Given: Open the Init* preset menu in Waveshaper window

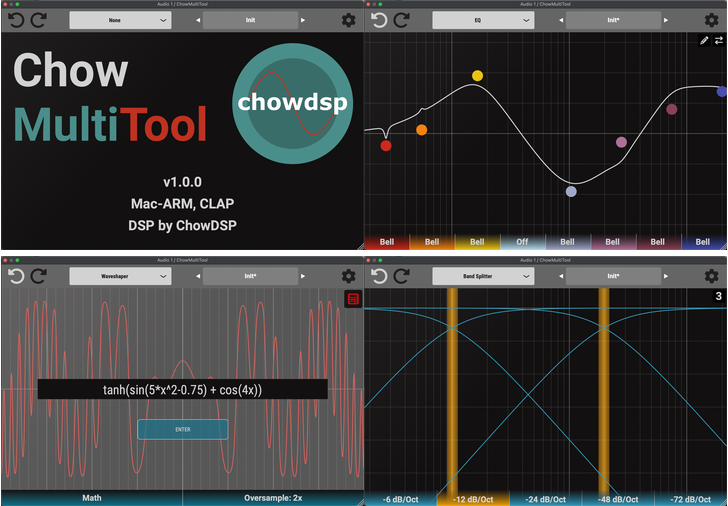Looking at the screenshot, I should pyautogui.click(x=250, y=276).
